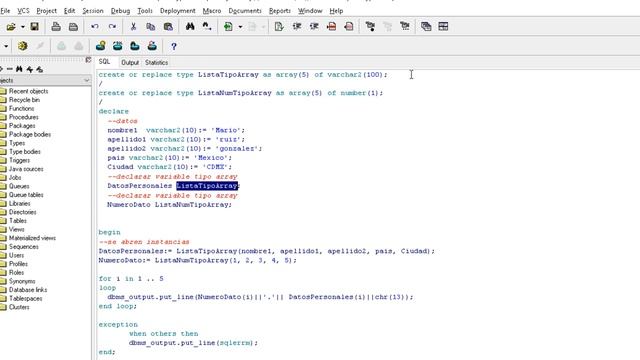The image size is (640, 360).
Task: Open the Project menu
Action: tap(47, 11)
